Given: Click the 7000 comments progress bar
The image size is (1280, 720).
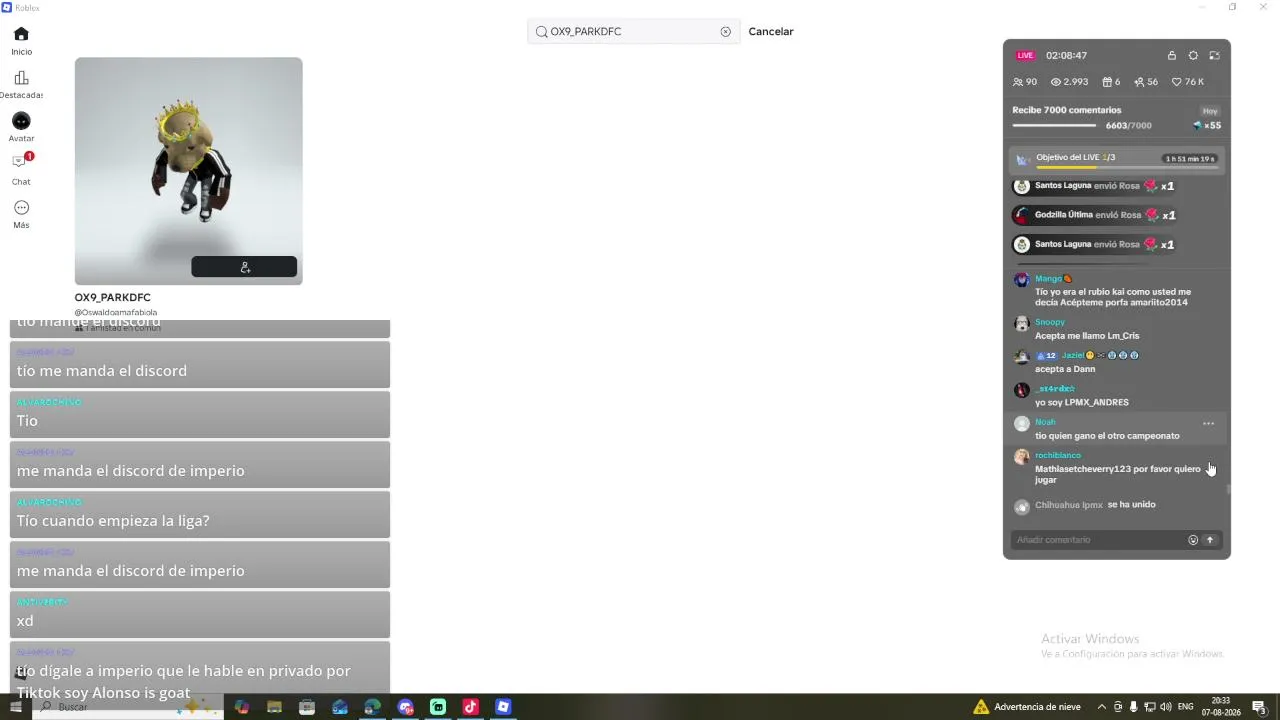Looking at the screenshot, I should (1054, 126).
